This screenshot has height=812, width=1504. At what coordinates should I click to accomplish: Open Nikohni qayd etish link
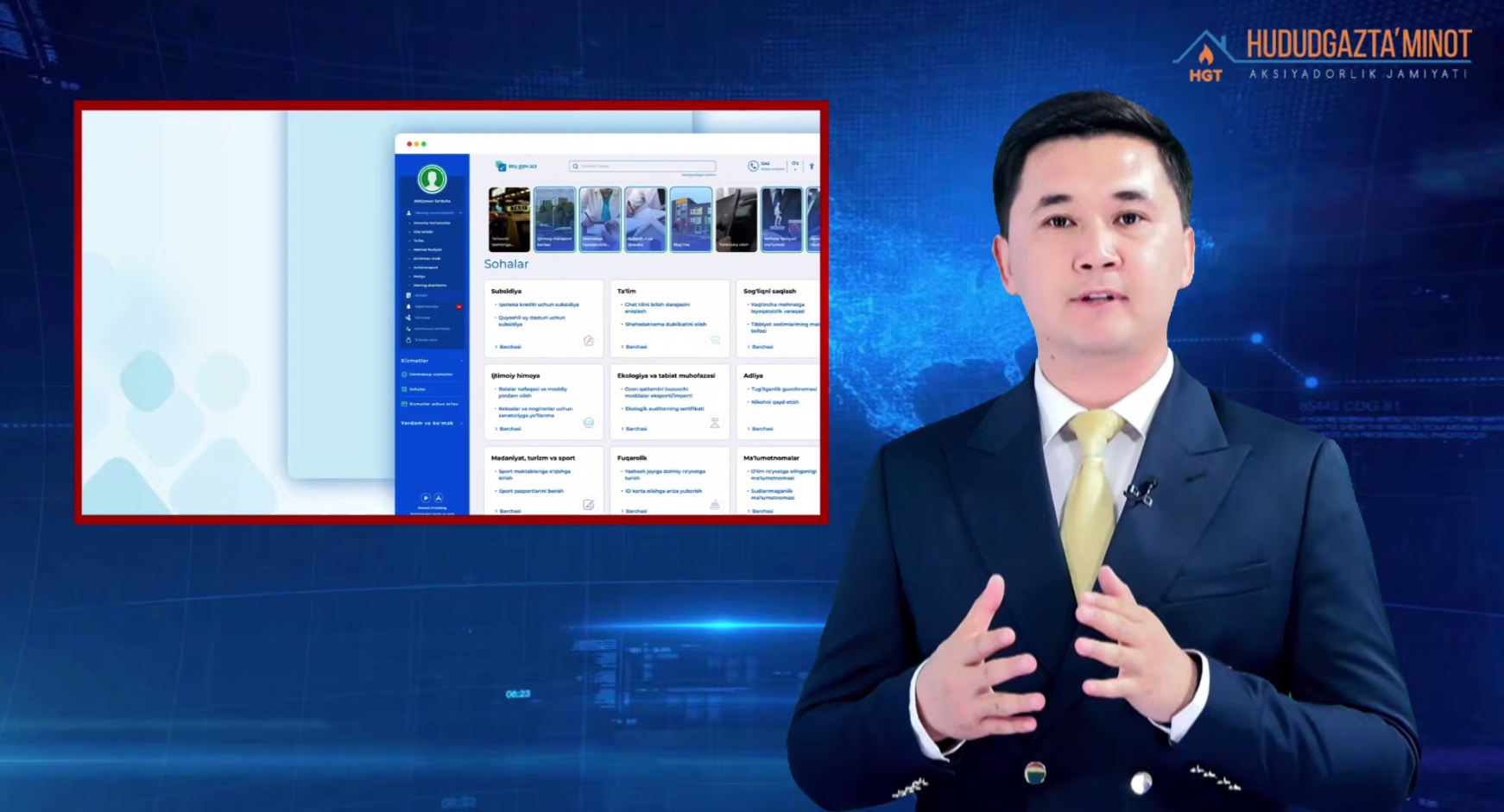pyautogui.click(x=774, y=402)
